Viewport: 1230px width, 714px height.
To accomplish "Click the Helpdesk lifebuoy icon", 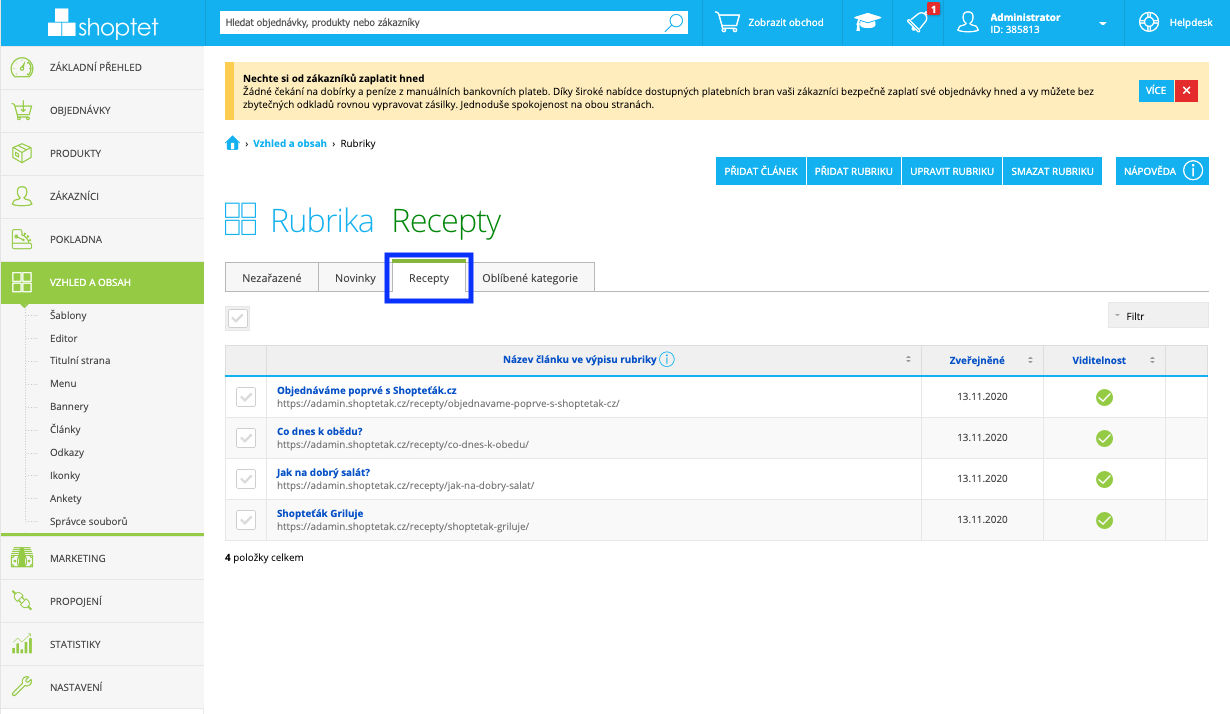I will tap(1148, 22).
